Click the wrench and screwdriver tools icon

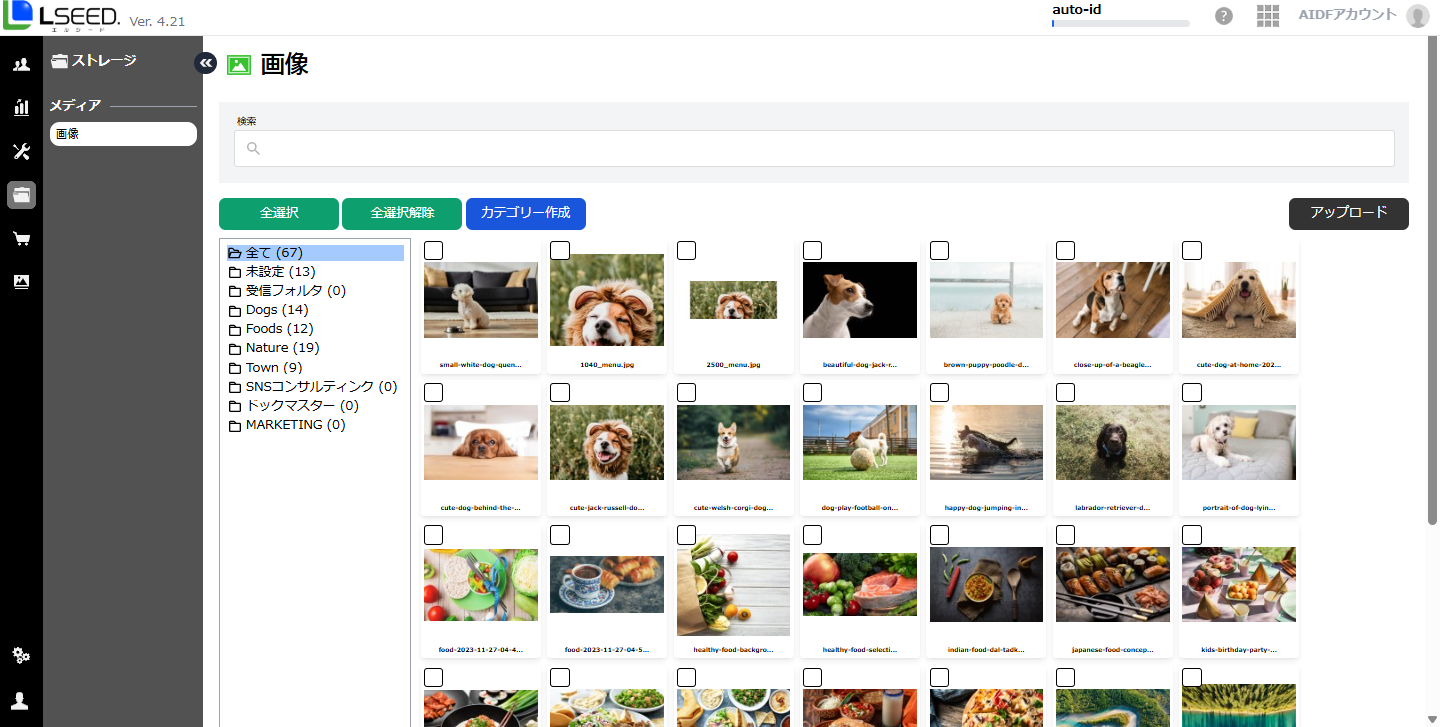[21, 152]
